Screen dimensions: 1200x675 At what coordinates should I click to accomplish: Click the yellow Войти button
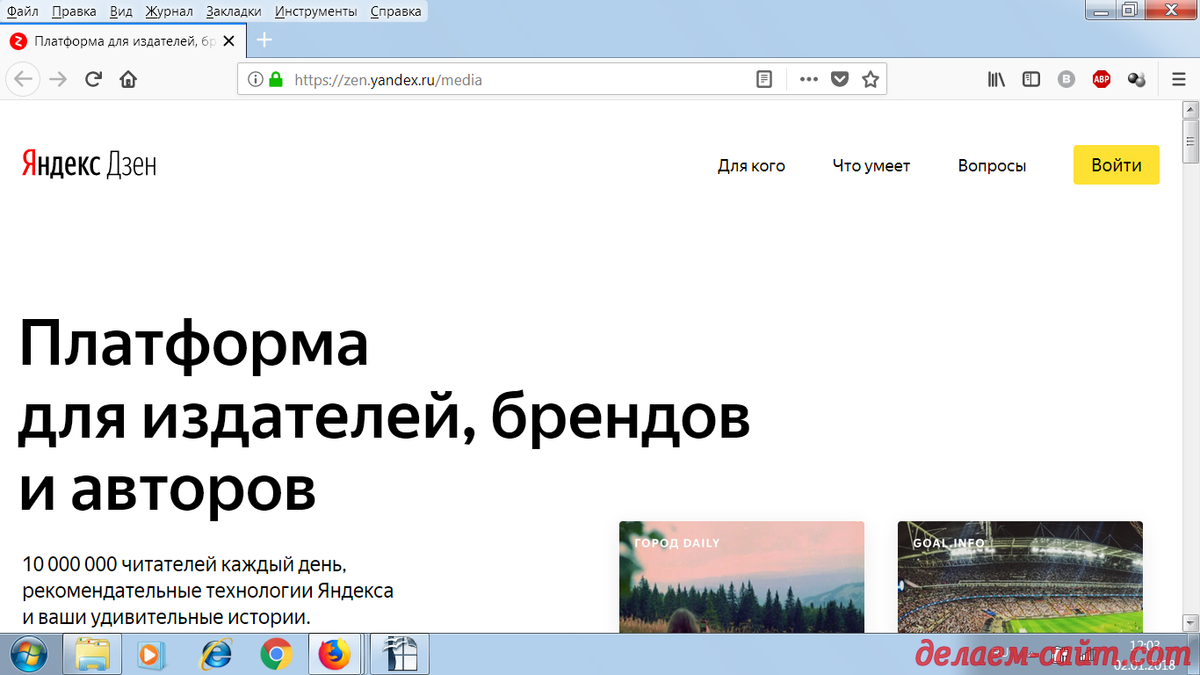[x=1116, y=165]
